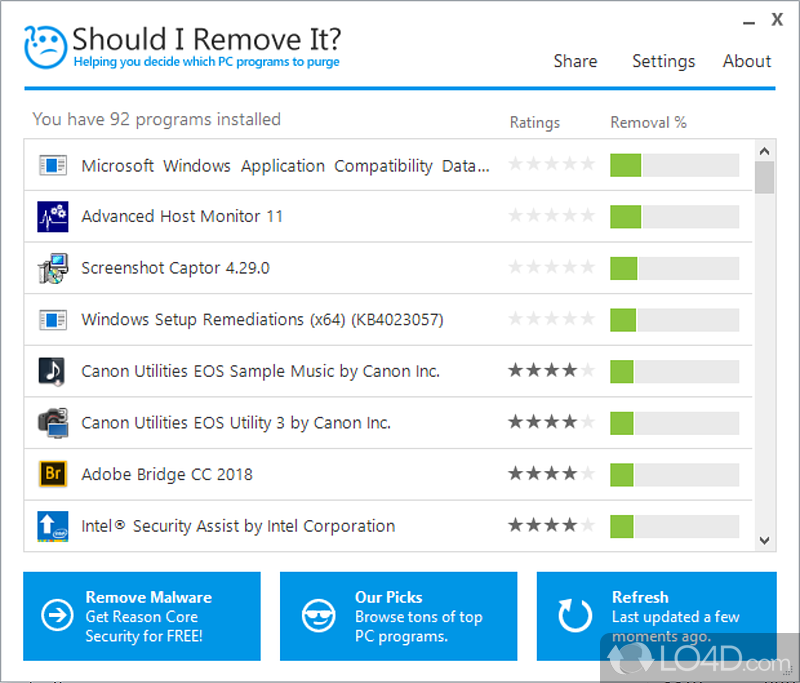
Task: Select 'Windows Setup Remediations (x64) (KB4023057)' text
Action: [262, 320]
